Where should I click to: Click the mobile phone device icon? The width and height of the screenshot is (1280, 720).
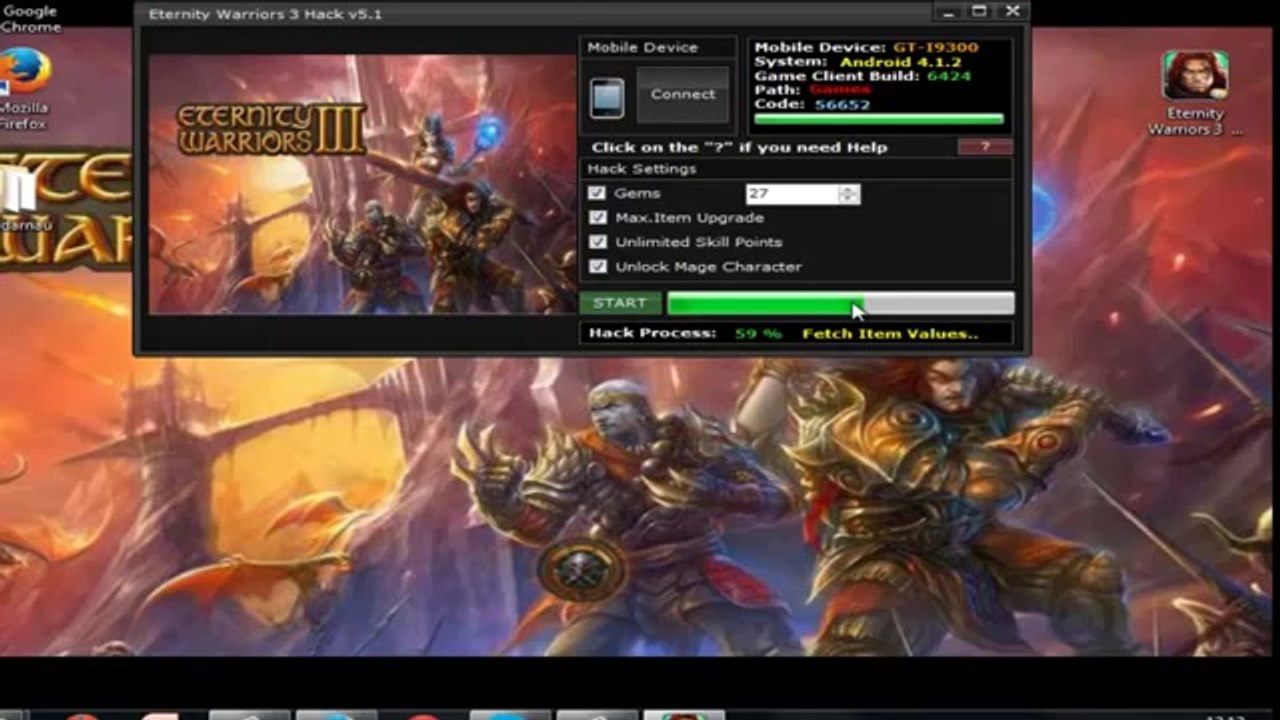click(x=607, y=98)
